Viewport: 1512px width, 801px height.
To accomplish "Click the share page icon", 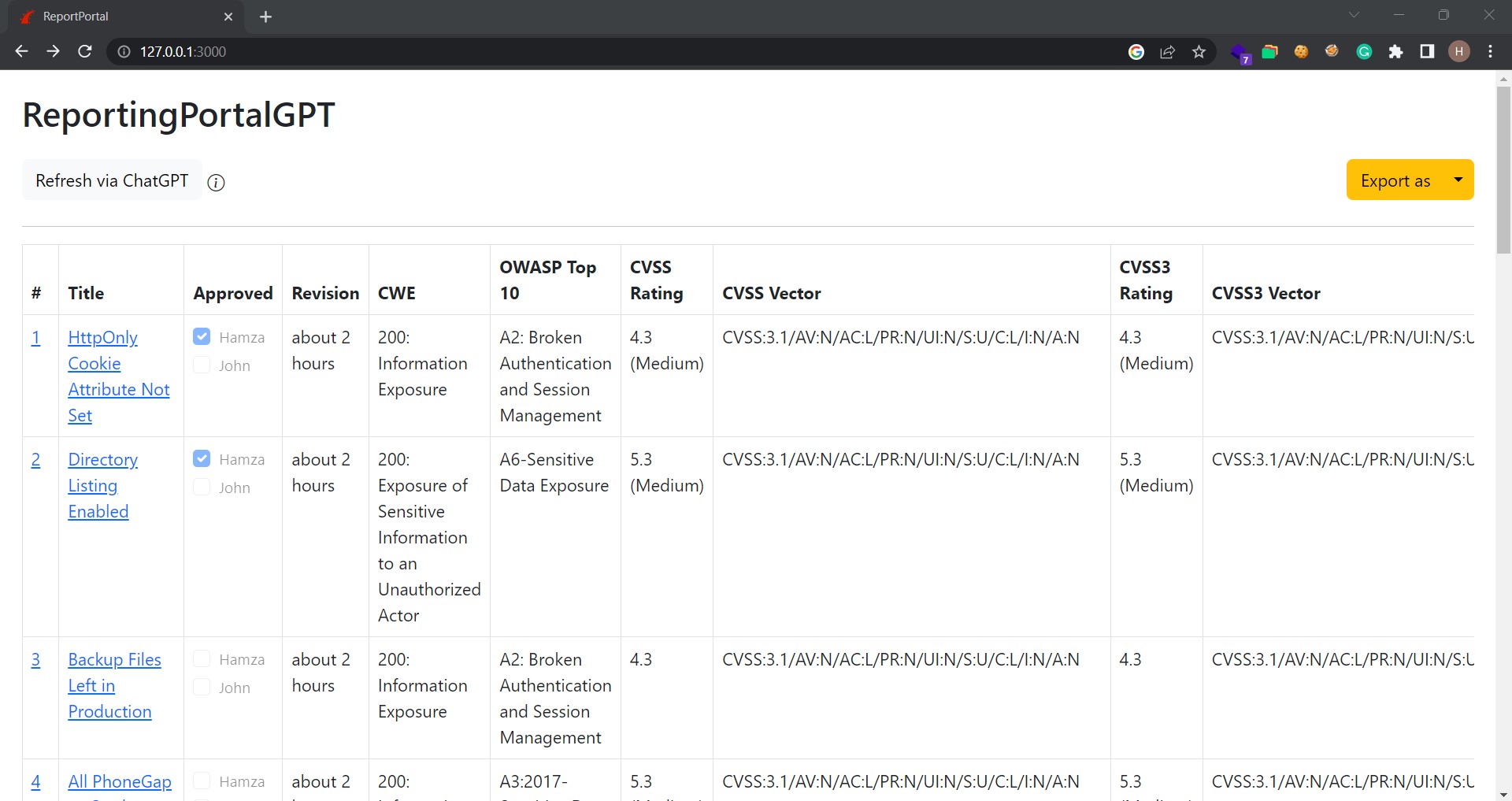I will (x=1167, y=51).
